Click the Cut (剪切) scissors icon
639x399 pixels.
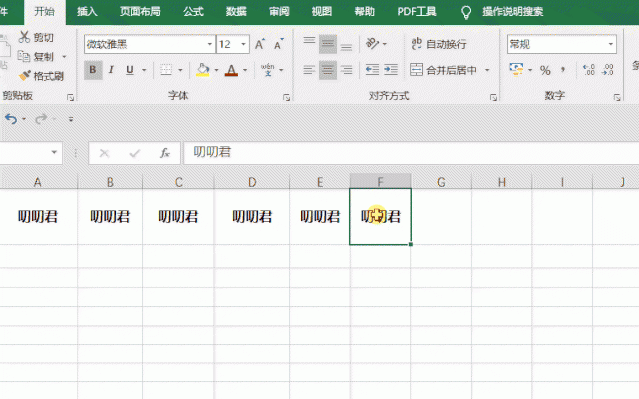point(24,37)
